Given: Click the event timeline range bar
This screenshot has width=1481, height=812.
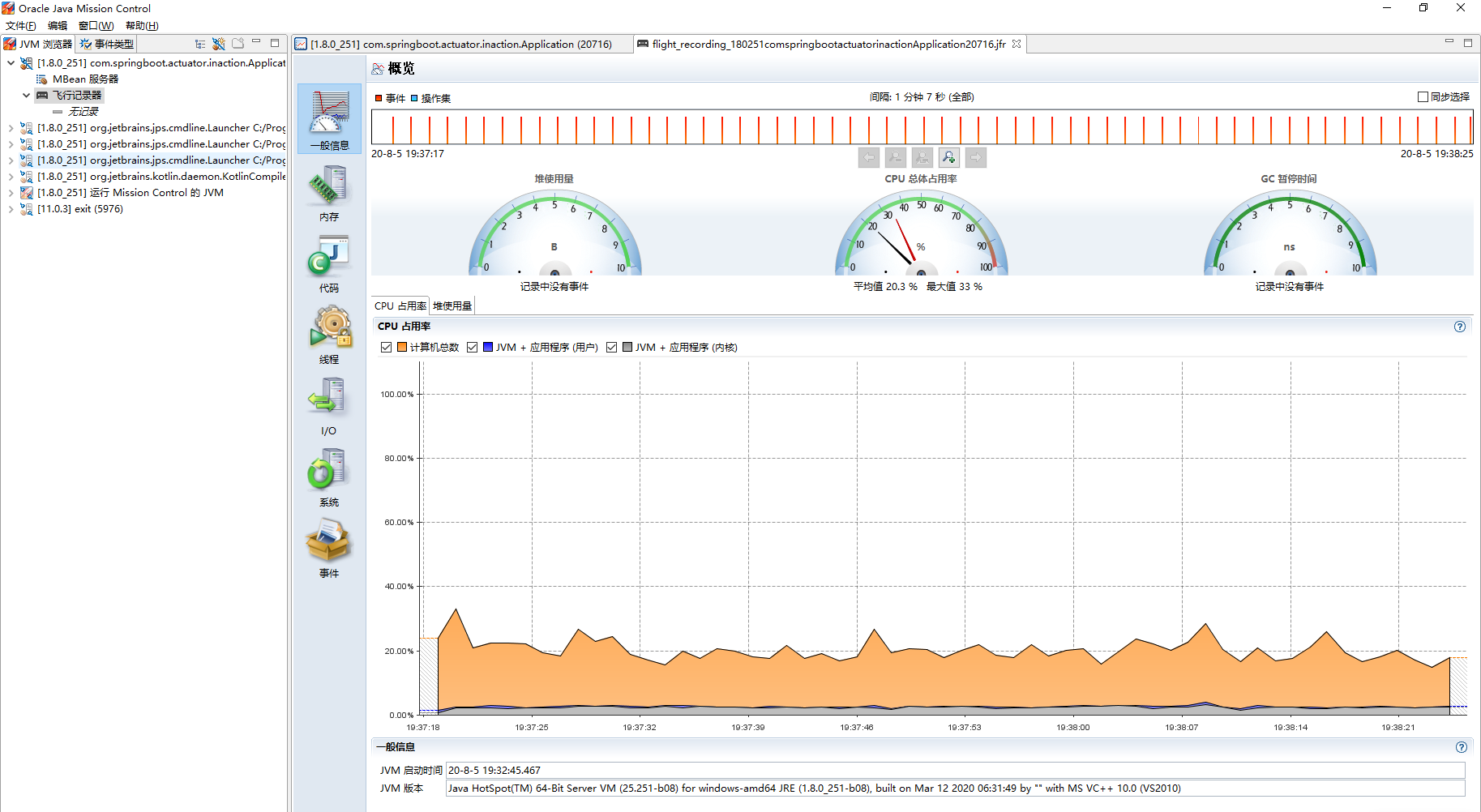Looking at the screenshot, I should [922, 127].
